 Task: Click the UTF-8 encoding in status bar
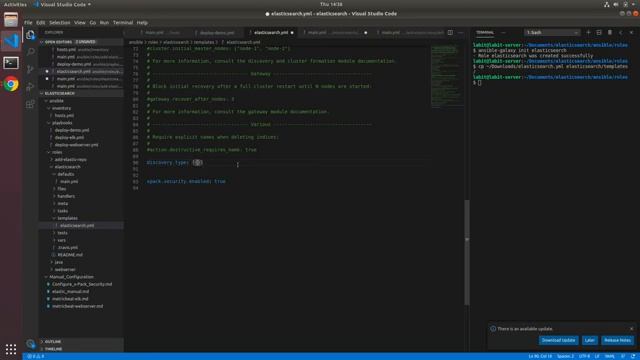[x=584, y=356]
